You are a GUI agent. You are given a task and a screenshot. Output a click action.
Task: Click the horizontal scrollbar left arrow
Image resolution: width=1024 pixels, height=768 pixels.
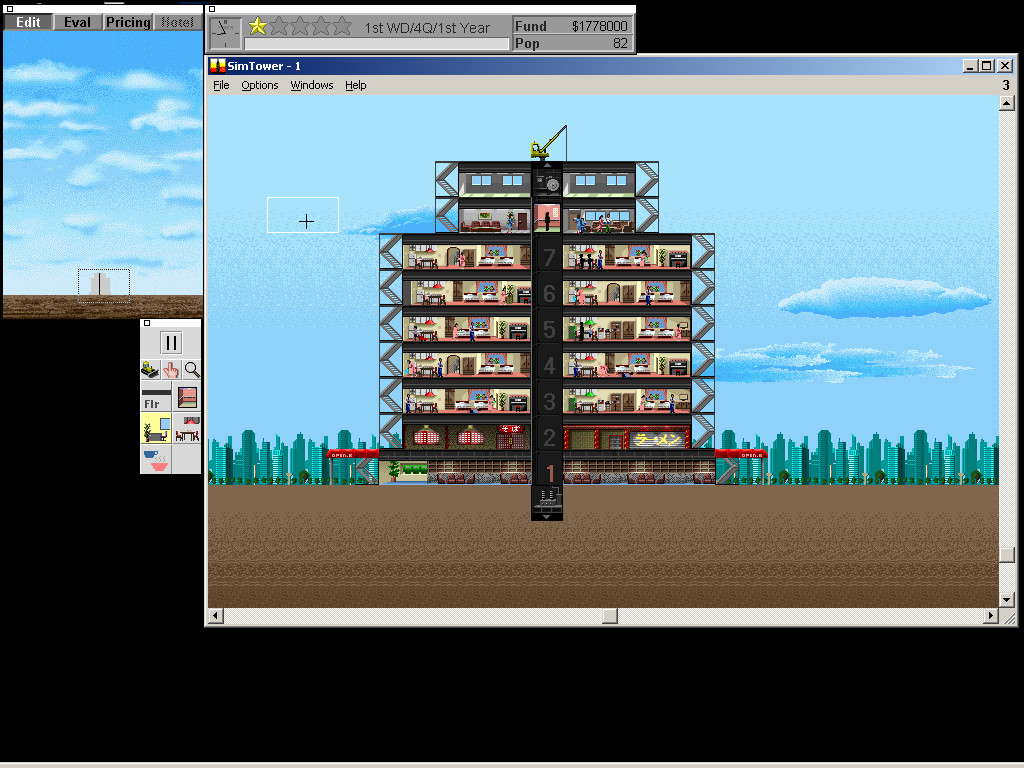tap(216, 616)
